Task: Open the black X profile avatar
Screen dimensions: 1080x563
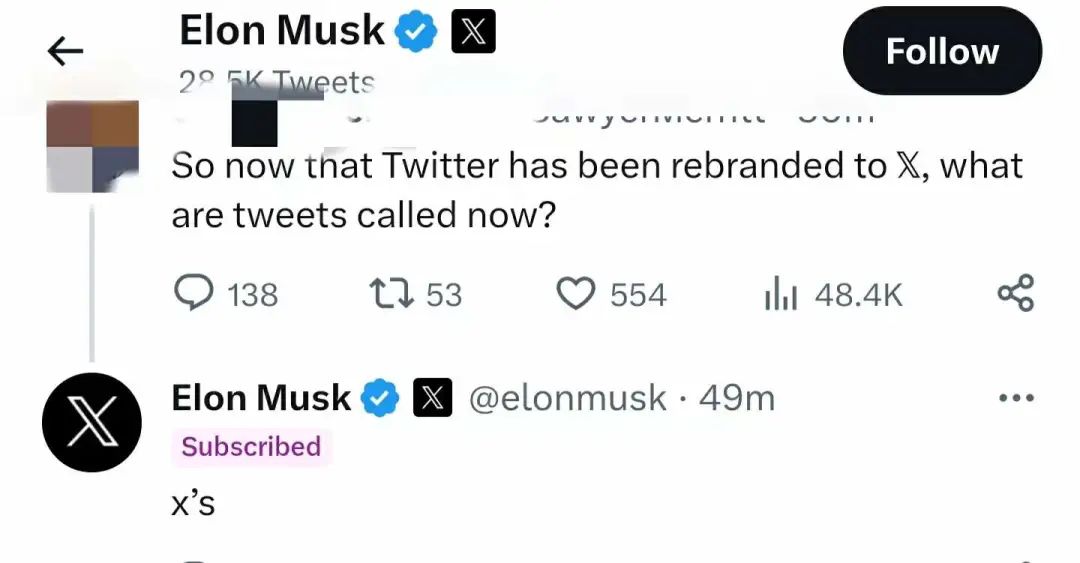Action: pos(92,422)
